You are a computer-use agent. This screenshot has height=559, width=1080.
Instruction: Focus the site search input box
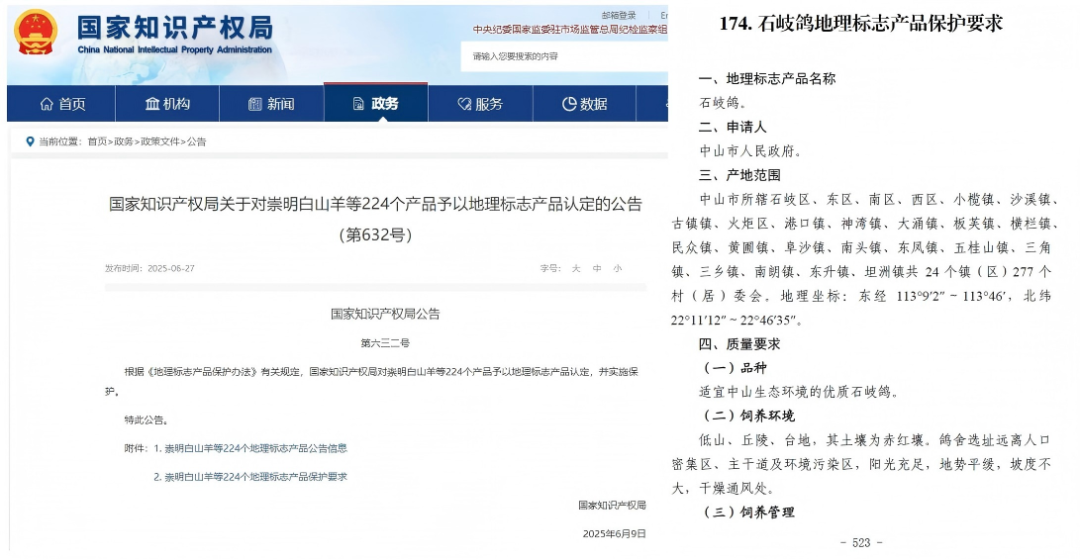click(x=566, y=56)
